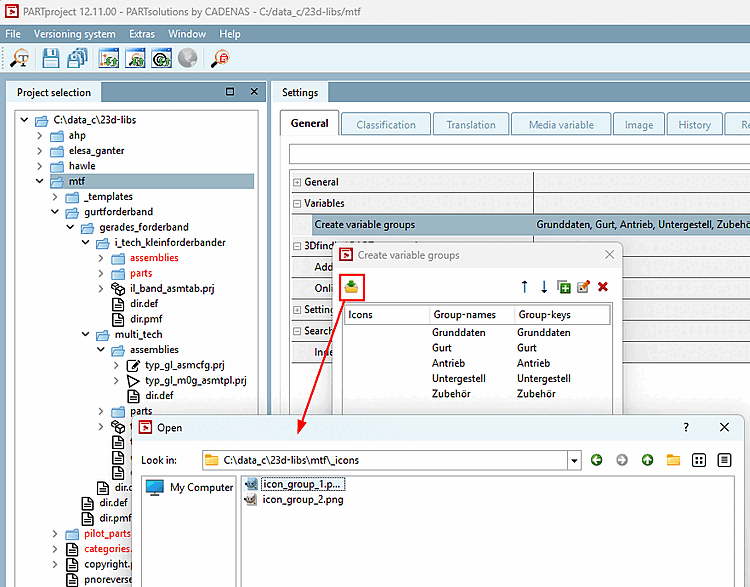Click the search field above settings list
Screen dimensions: 750x587
tap(519, 154)
